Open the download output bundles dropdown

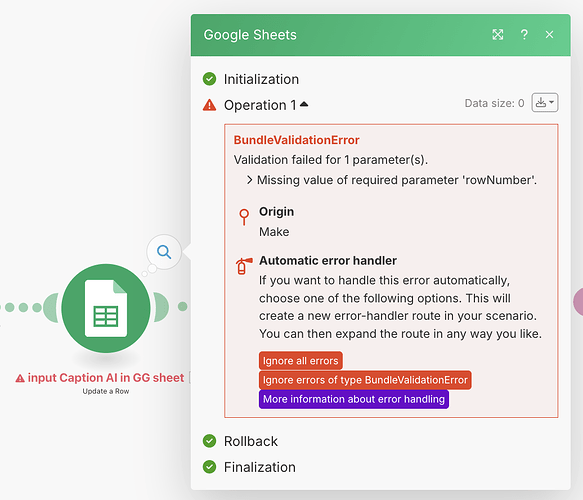[x=545, y=103]
